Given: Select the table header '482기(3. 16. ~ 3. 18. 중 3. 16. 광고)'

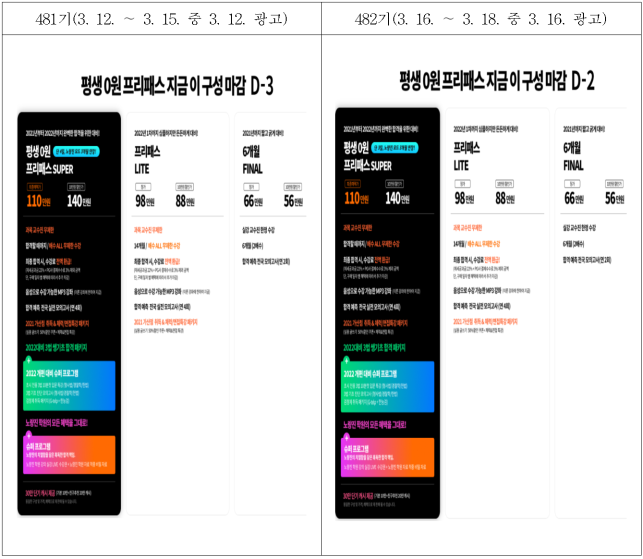Looking at the screenshot, I should click(x=481, y=19).
